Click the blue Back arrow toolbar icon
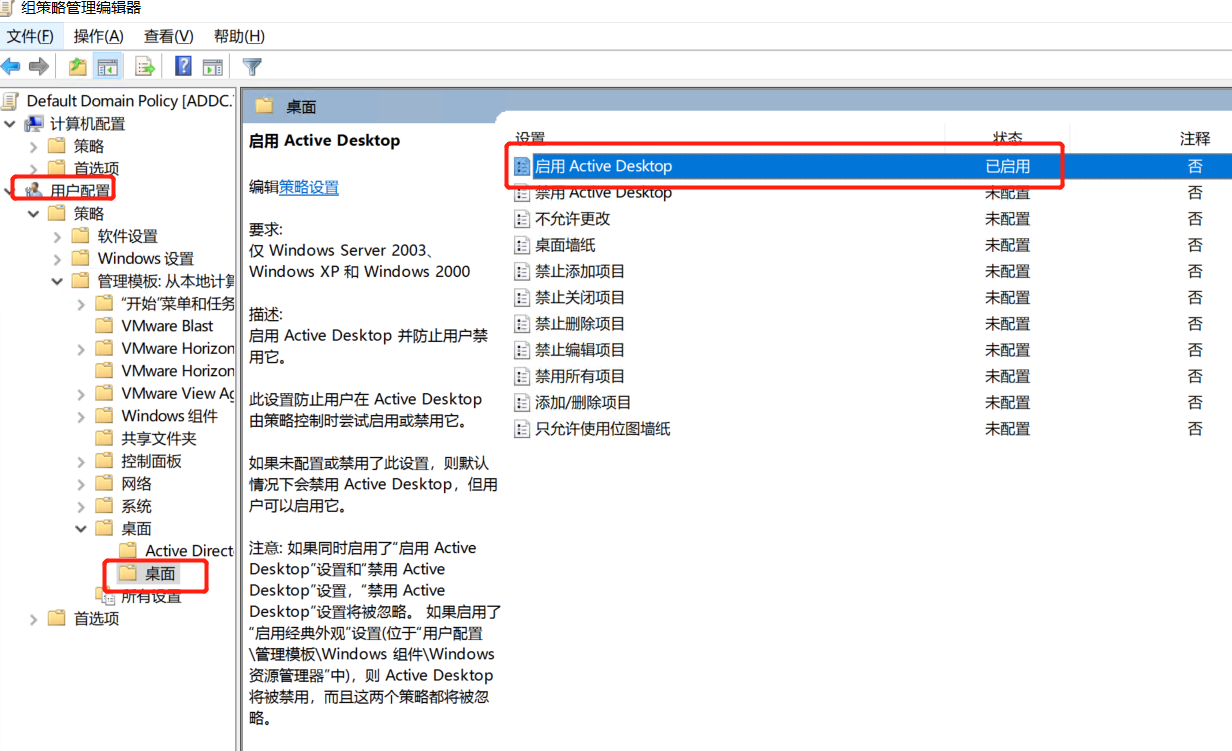The width and height of the screenshot is (1232, 751). click(11, 67)
